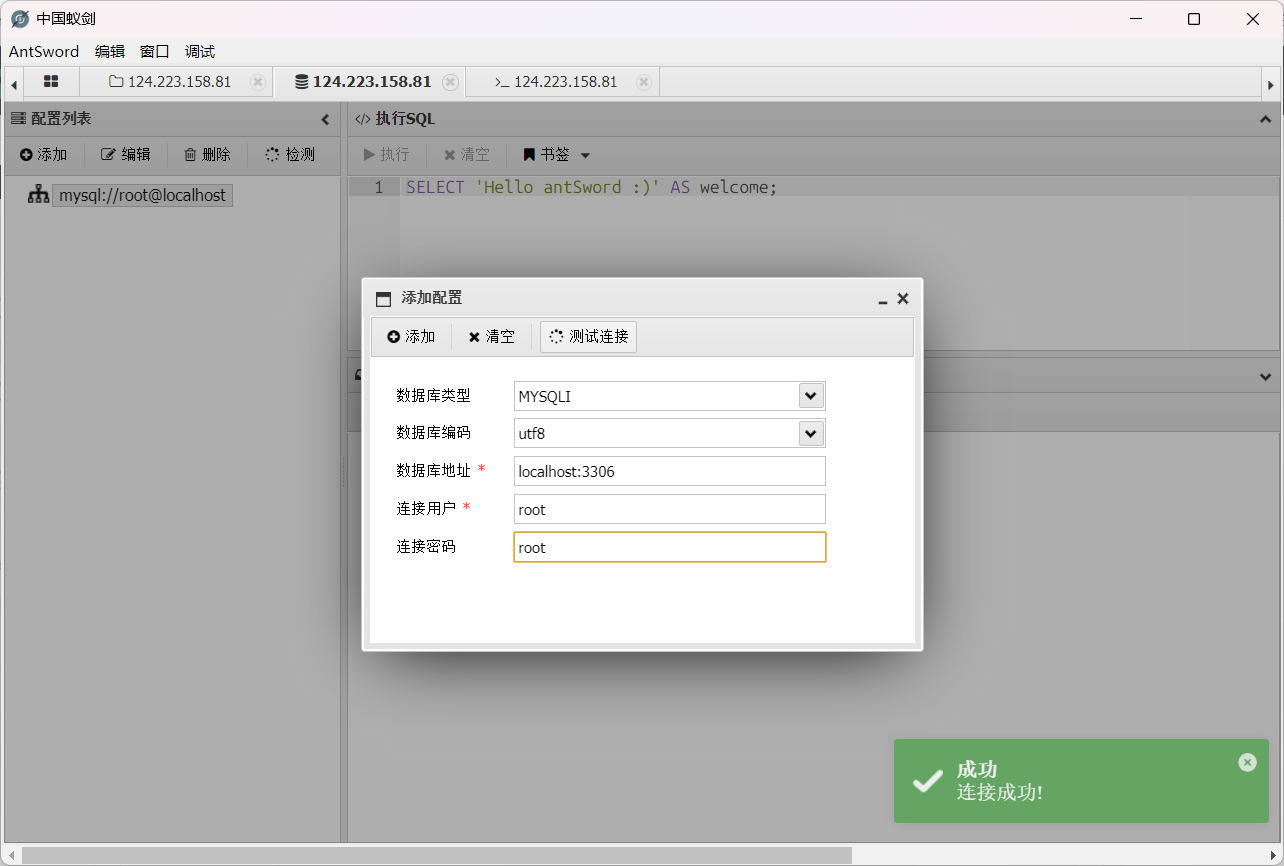Viewport: 1284px width, 866px height.
Task: Close the database 124.223.158.81 tab
Action: click(450, 82)
